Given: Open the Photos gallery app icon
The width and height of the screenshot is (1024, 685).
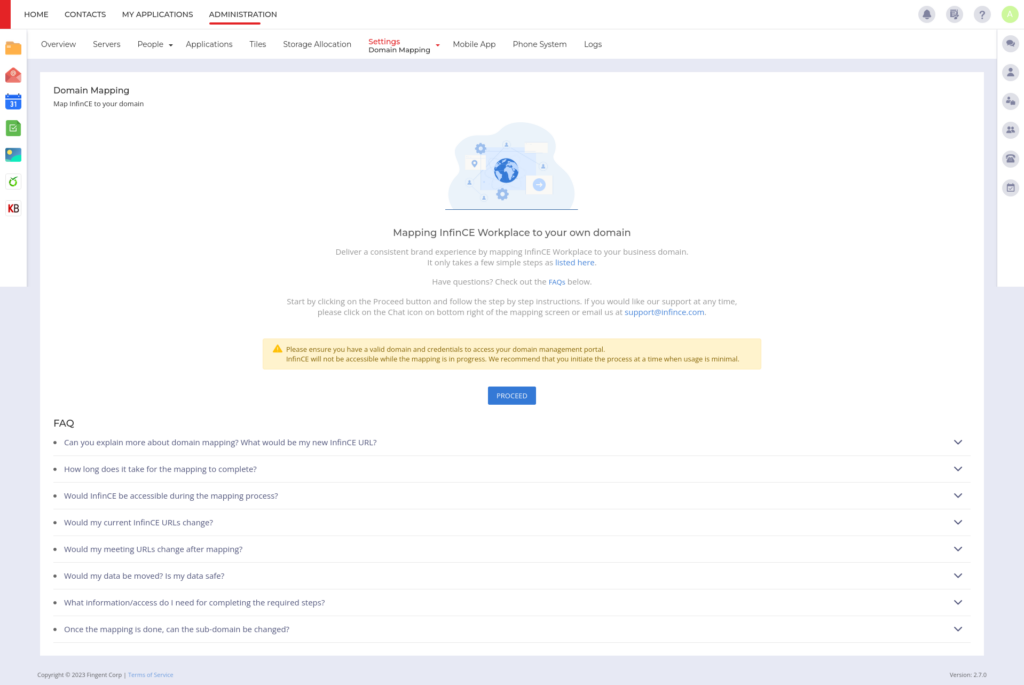Looking at the screenshot, I should pyautogui.click(x=13, y=155).
